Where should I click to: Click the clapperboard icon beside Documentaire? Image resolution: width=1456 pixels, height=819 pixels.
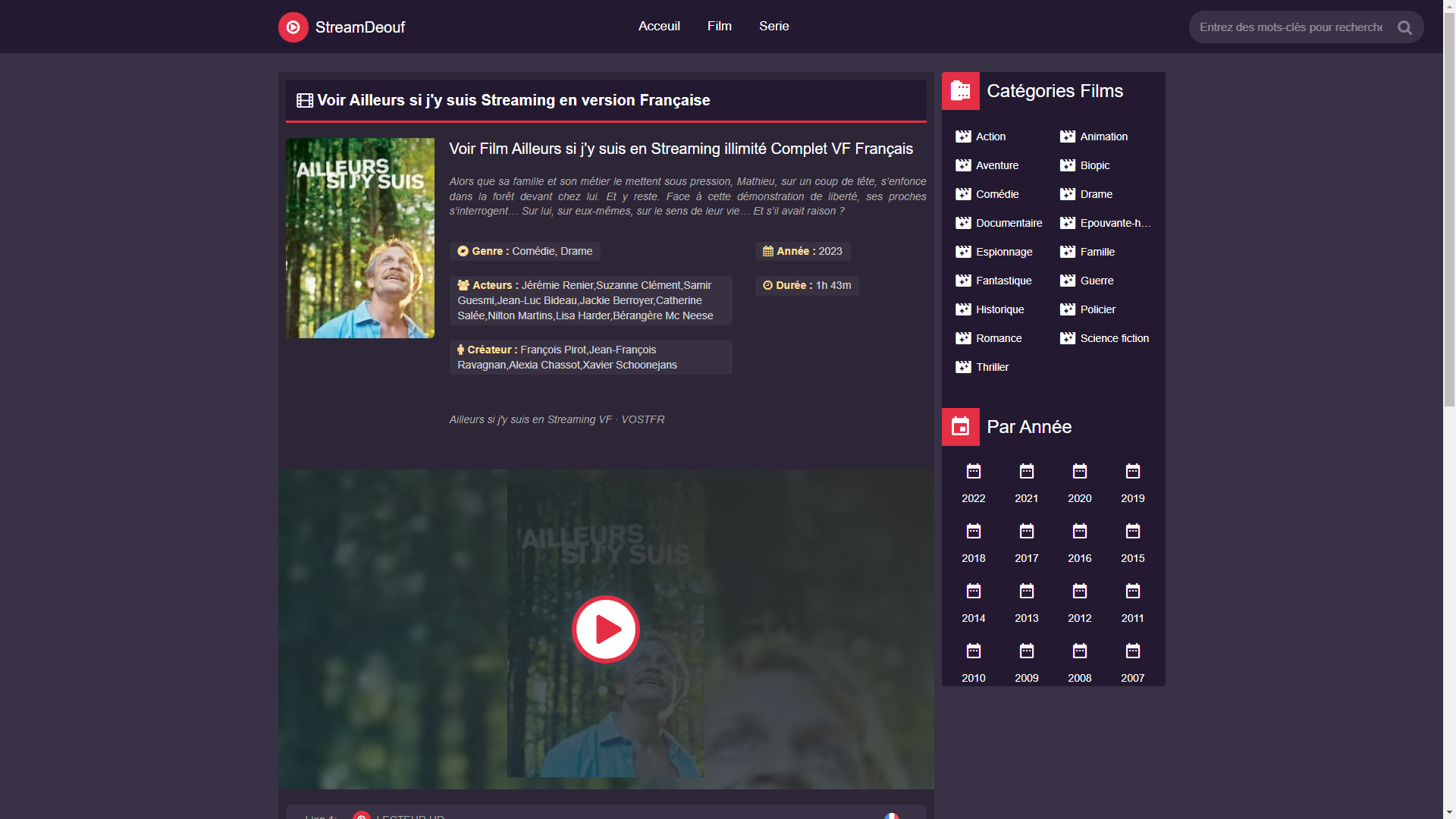tap(963, 223)
